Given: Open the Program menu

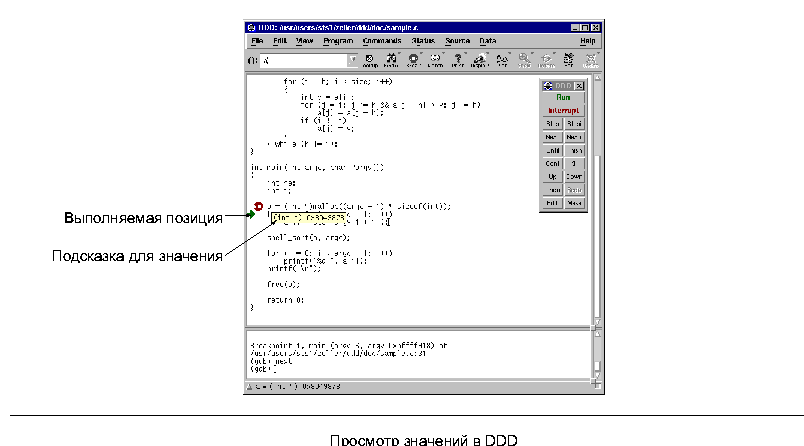Looking at the screenshot, I should tap(338, 41).
